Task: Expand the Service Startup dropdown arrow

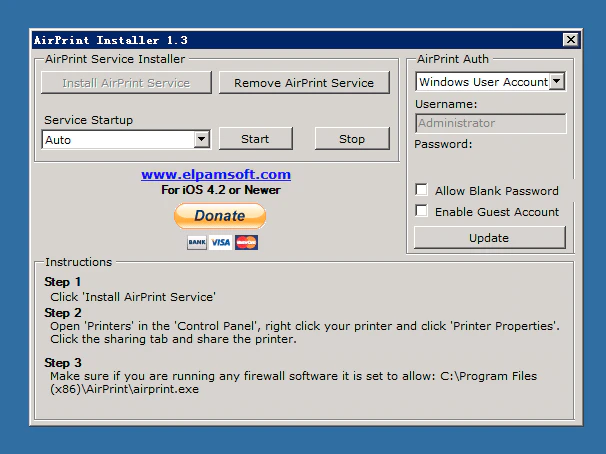Action: [x=201, y=140]
